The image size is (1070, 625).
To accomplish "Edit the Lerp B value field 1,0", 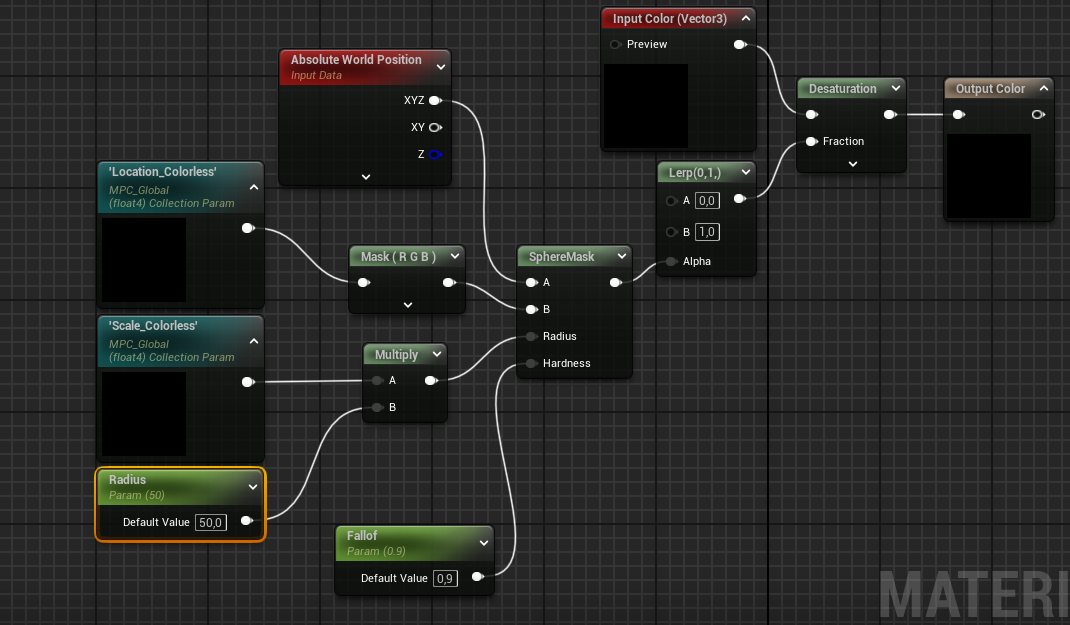I will tap(707, 232).
